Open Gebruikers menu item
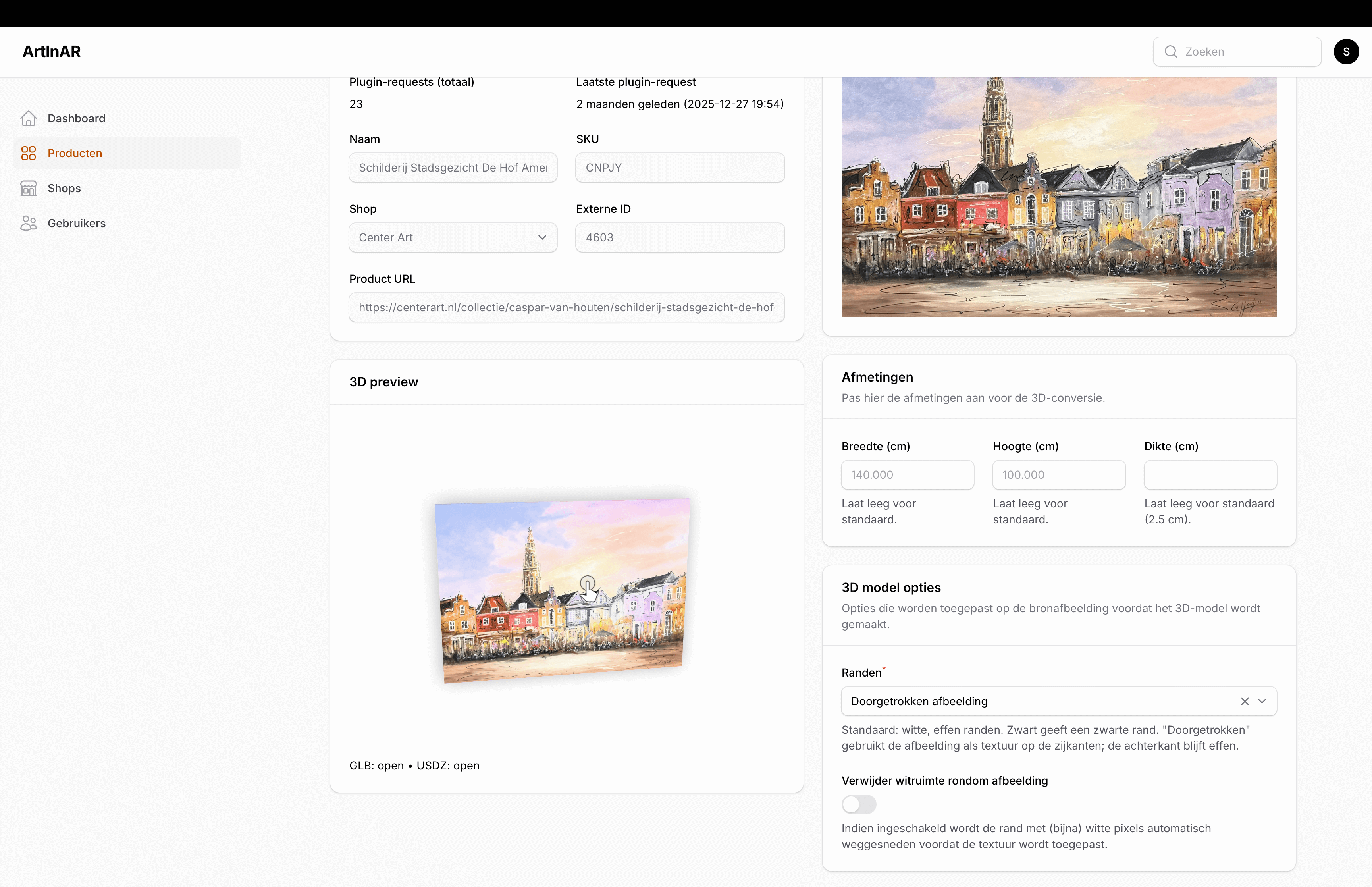 (76, 223)
